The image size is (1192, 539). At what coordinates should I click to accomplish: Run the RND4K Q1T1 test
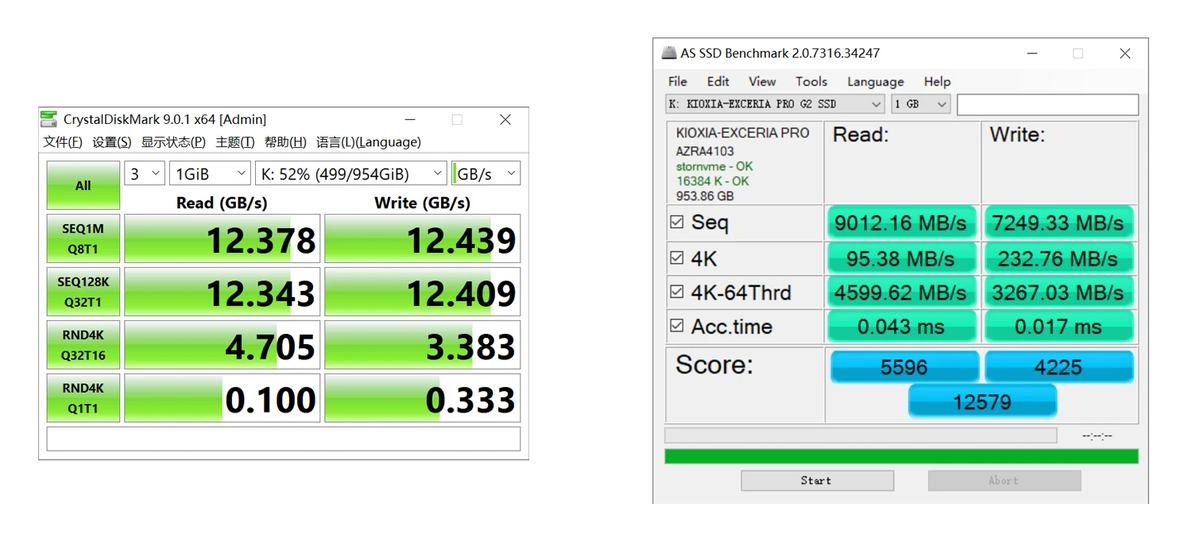(x=84, y=398)
